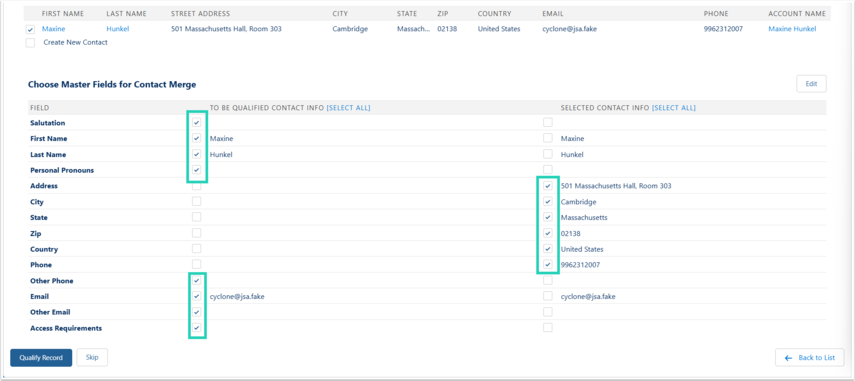Toggle the checkbox beside United States in Selected Contact
855x381 pixels.
[547, 249]
